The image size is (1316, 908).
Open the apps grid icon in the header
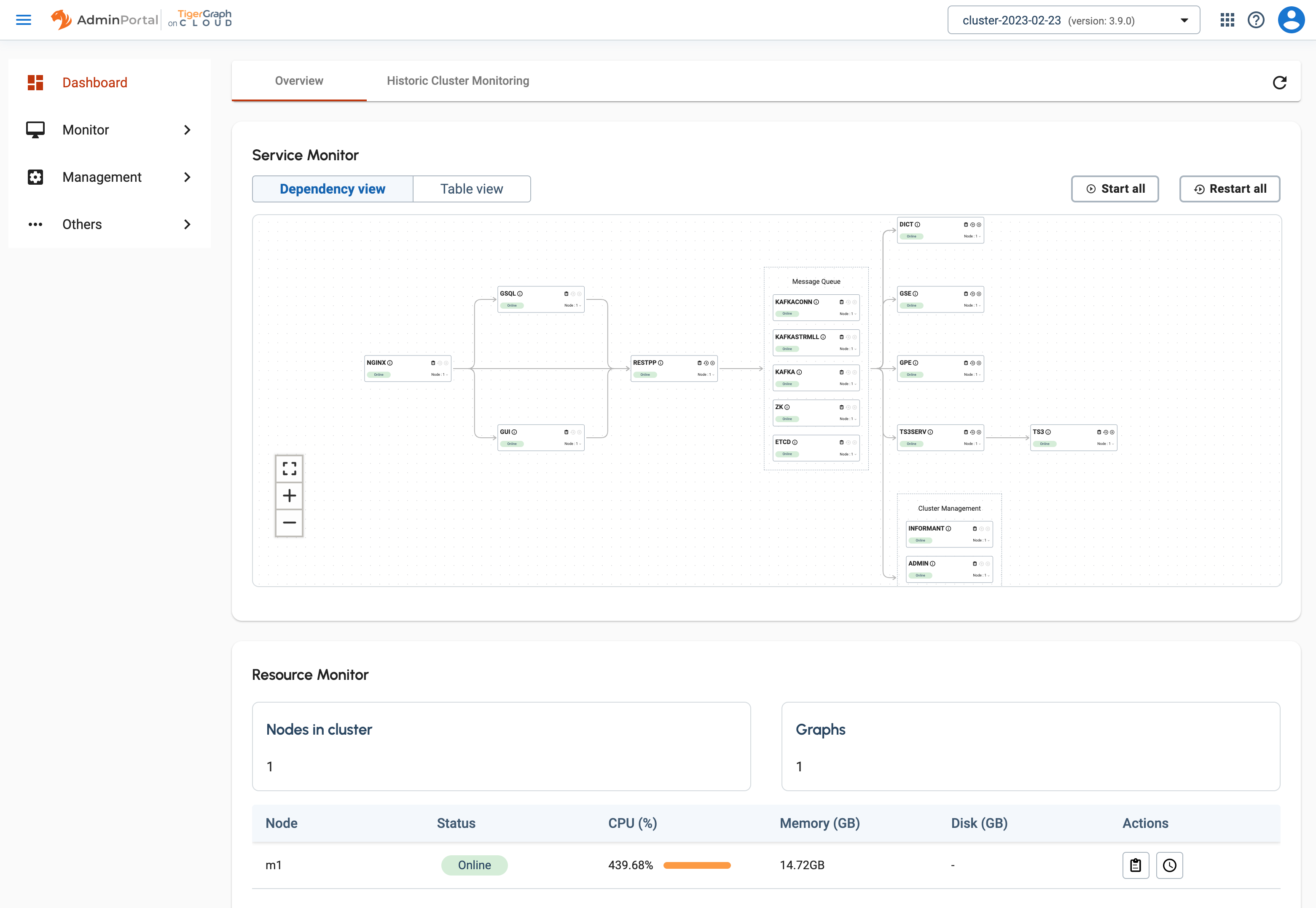point(1227,20)
